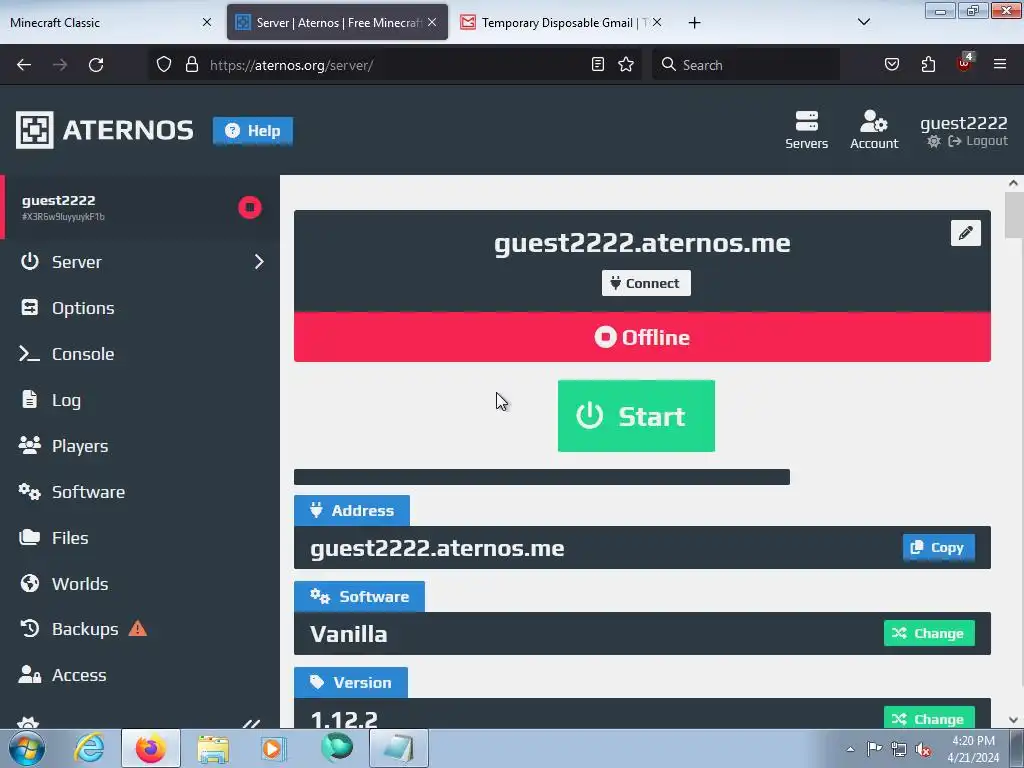Open the Pocket save icon
1024x768 pixels.
coord(891,64)
